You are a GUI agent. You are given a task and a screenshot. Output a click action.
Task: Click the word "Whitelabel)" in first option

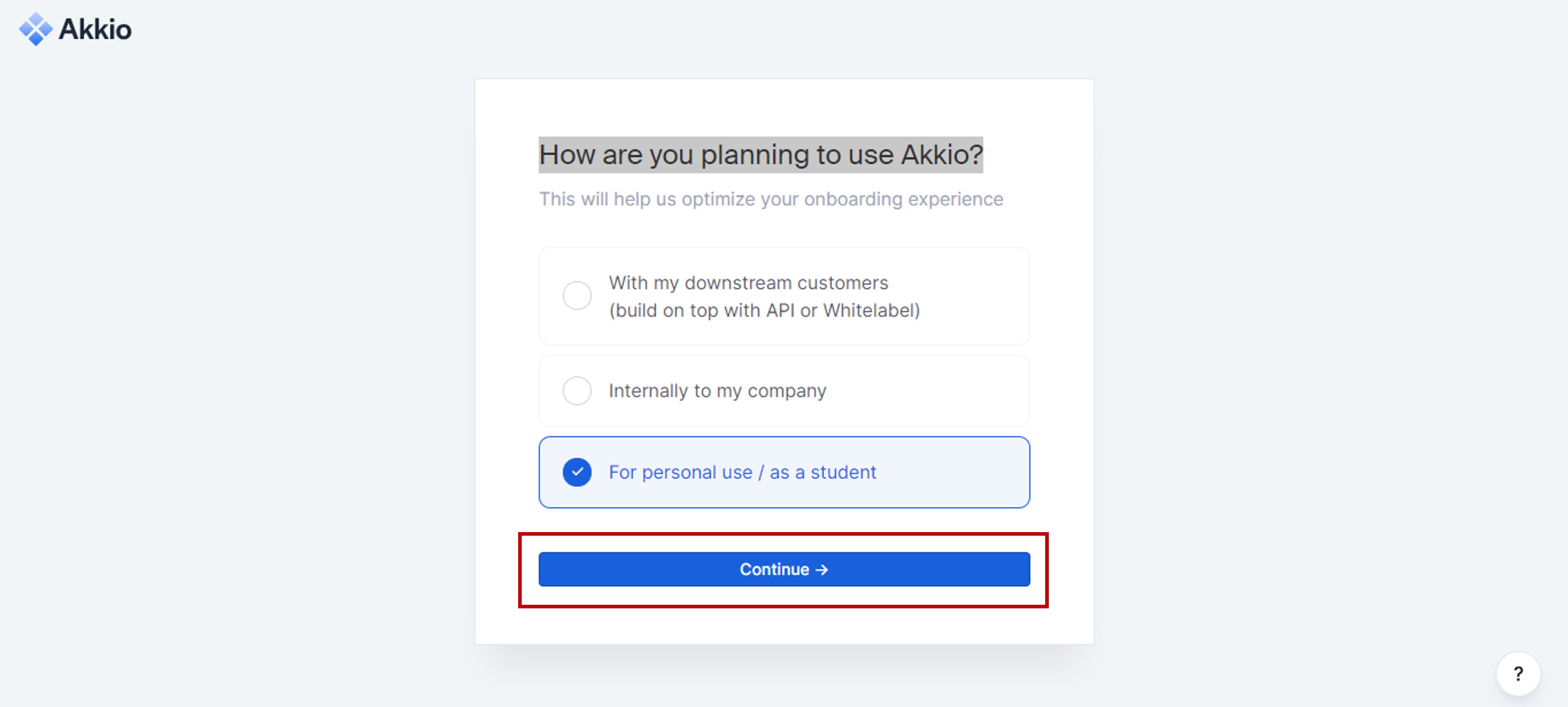pyautogui.click(x=871, y=310)
